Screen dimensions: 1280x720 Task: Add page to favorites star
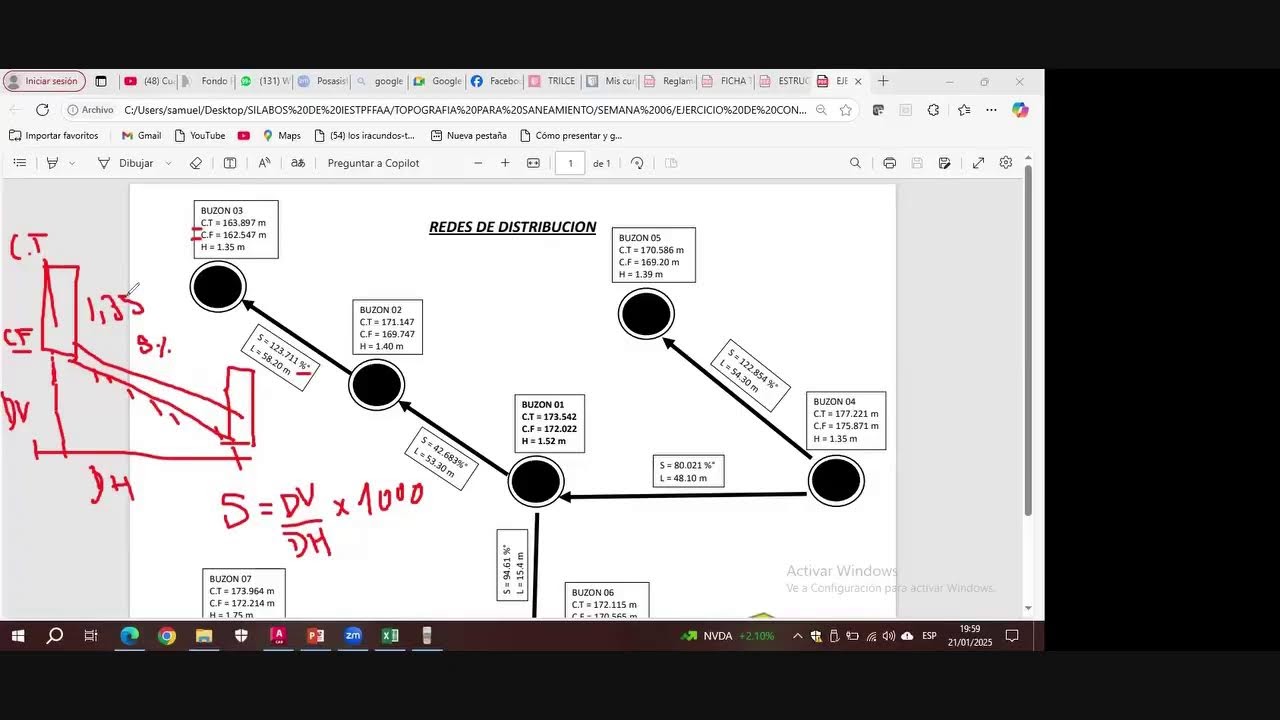point(846,110)
